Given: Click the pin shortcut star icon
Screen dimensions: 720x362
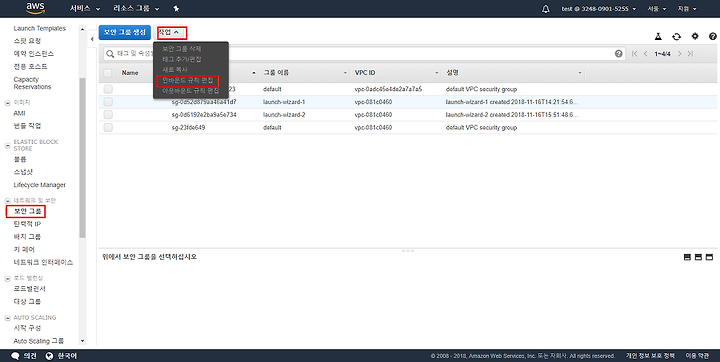Looking at the screenshot, I should [x=176, y=9].
